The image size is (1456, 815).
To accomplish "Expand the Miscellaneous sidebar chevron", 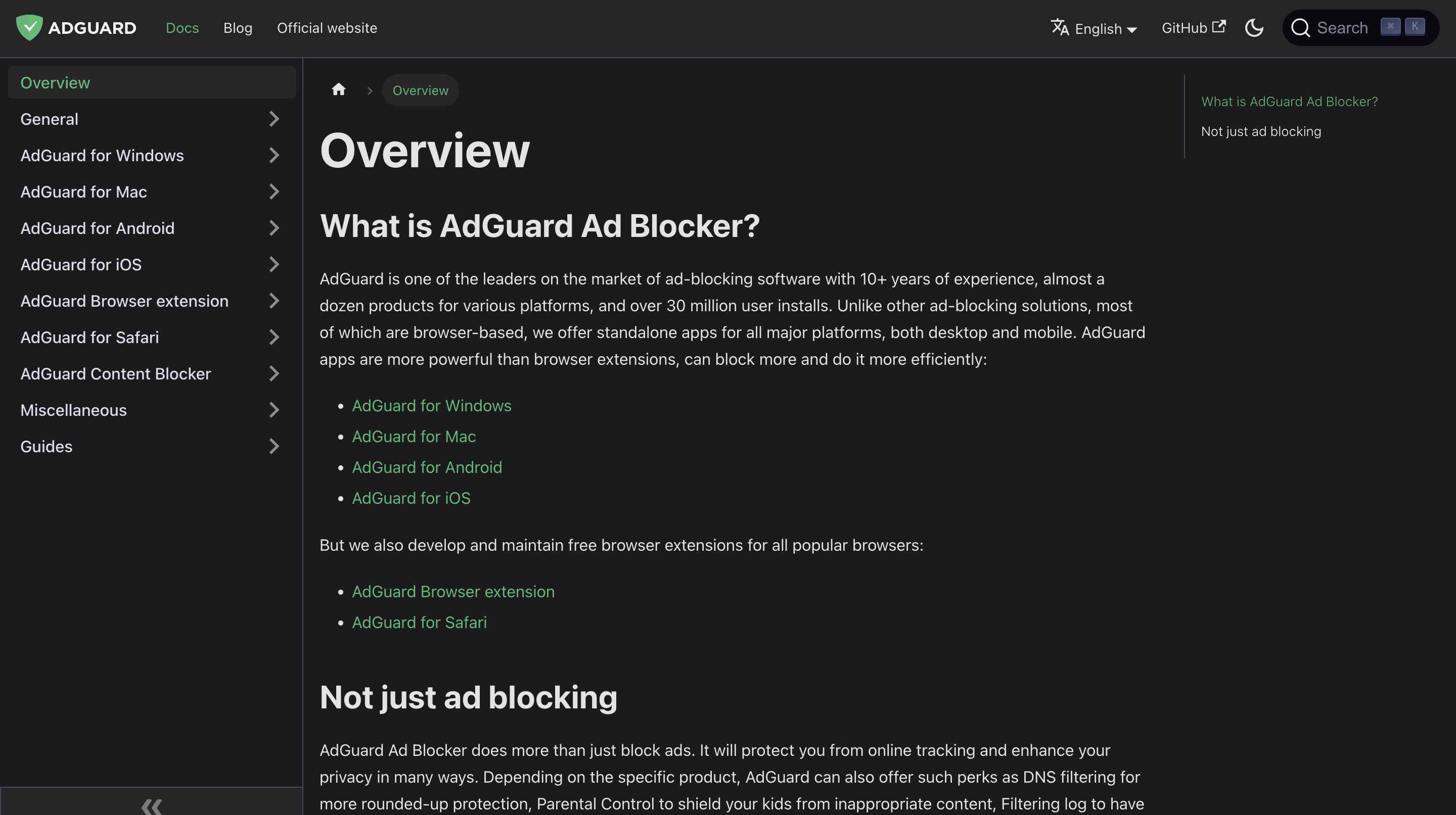I will (274, 410).
